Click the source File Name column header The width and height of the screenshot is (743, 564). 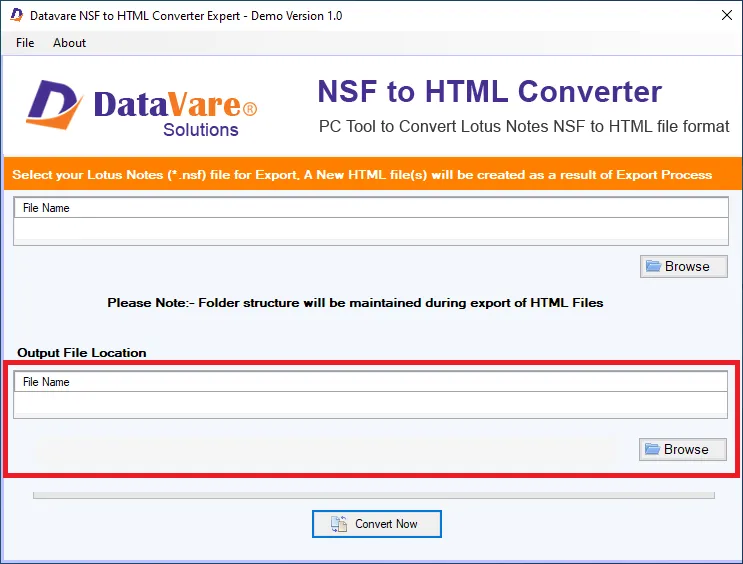tap(371, 208)
